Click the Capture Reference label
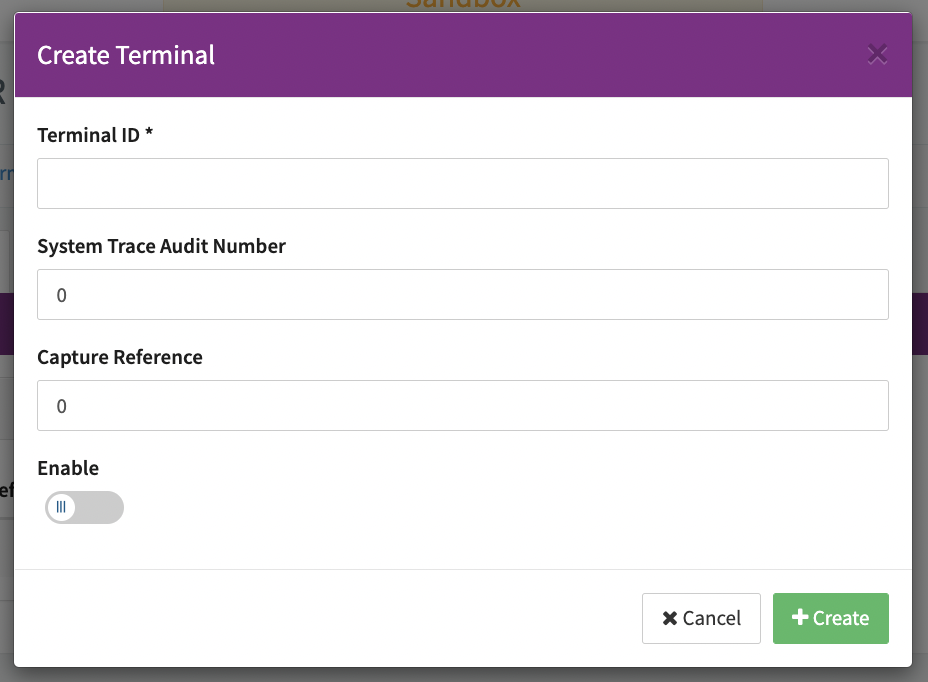Image resolution: width=928 pixels, height=682 pixels. pyautogui.click(x=119, y=357)
